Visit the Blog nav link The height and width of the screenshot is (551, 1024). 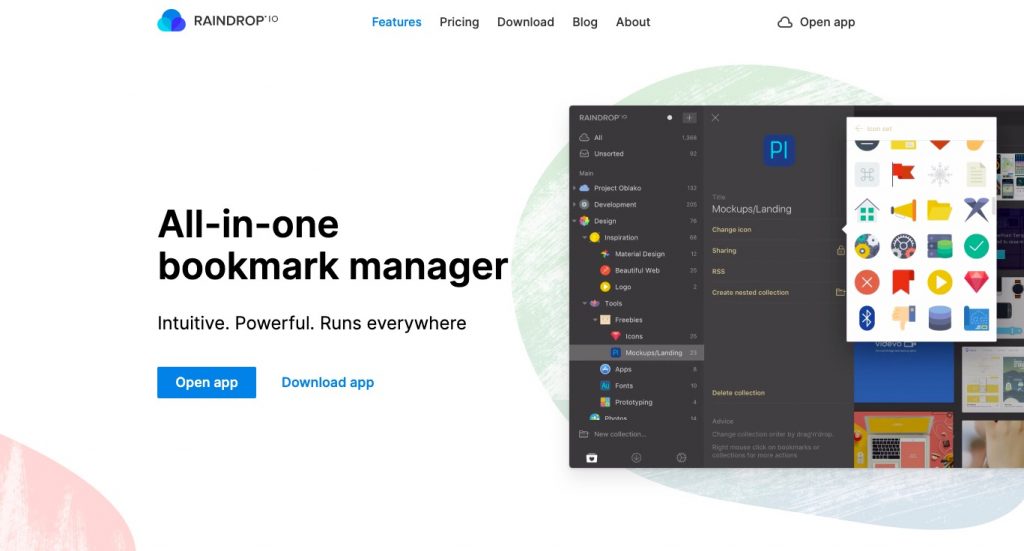click(x=585, y=22)
